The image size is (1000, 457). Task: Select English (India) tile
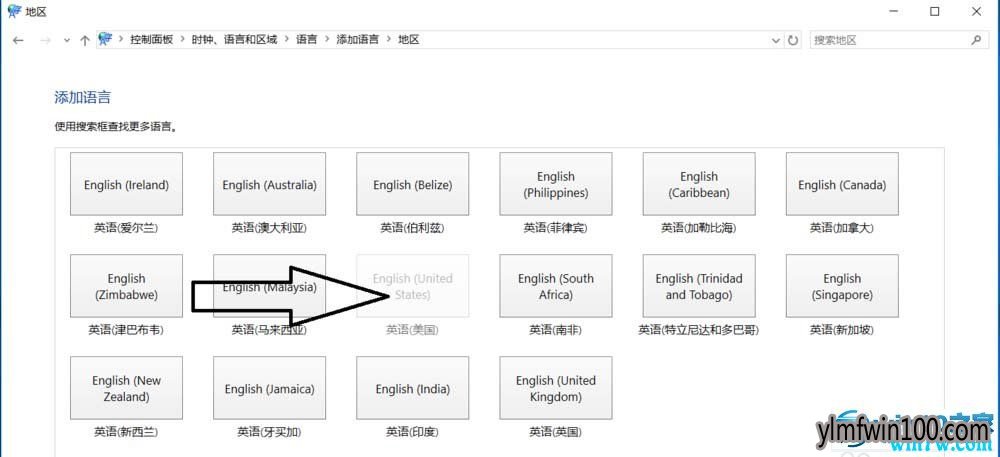413,388
